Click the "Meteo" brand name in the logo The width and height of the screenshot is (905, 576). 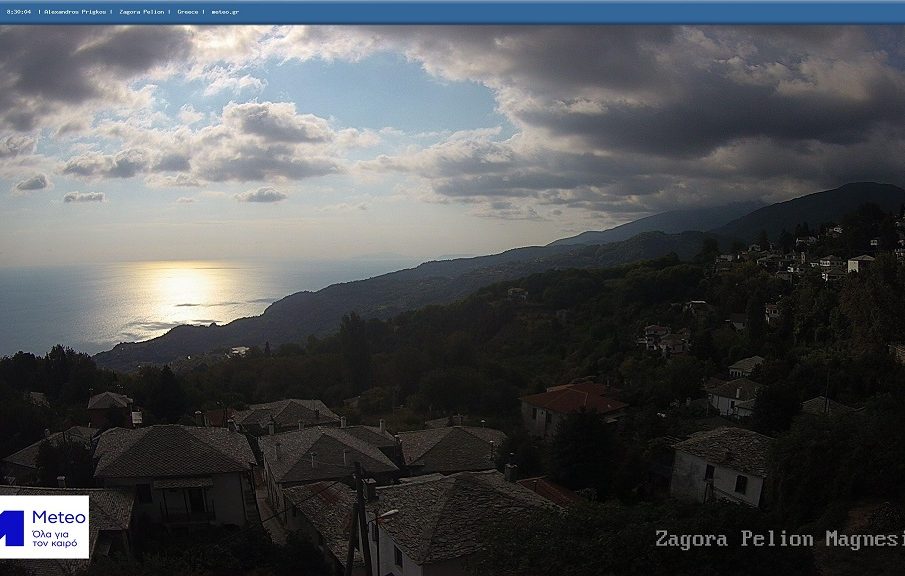coord(58,517)
